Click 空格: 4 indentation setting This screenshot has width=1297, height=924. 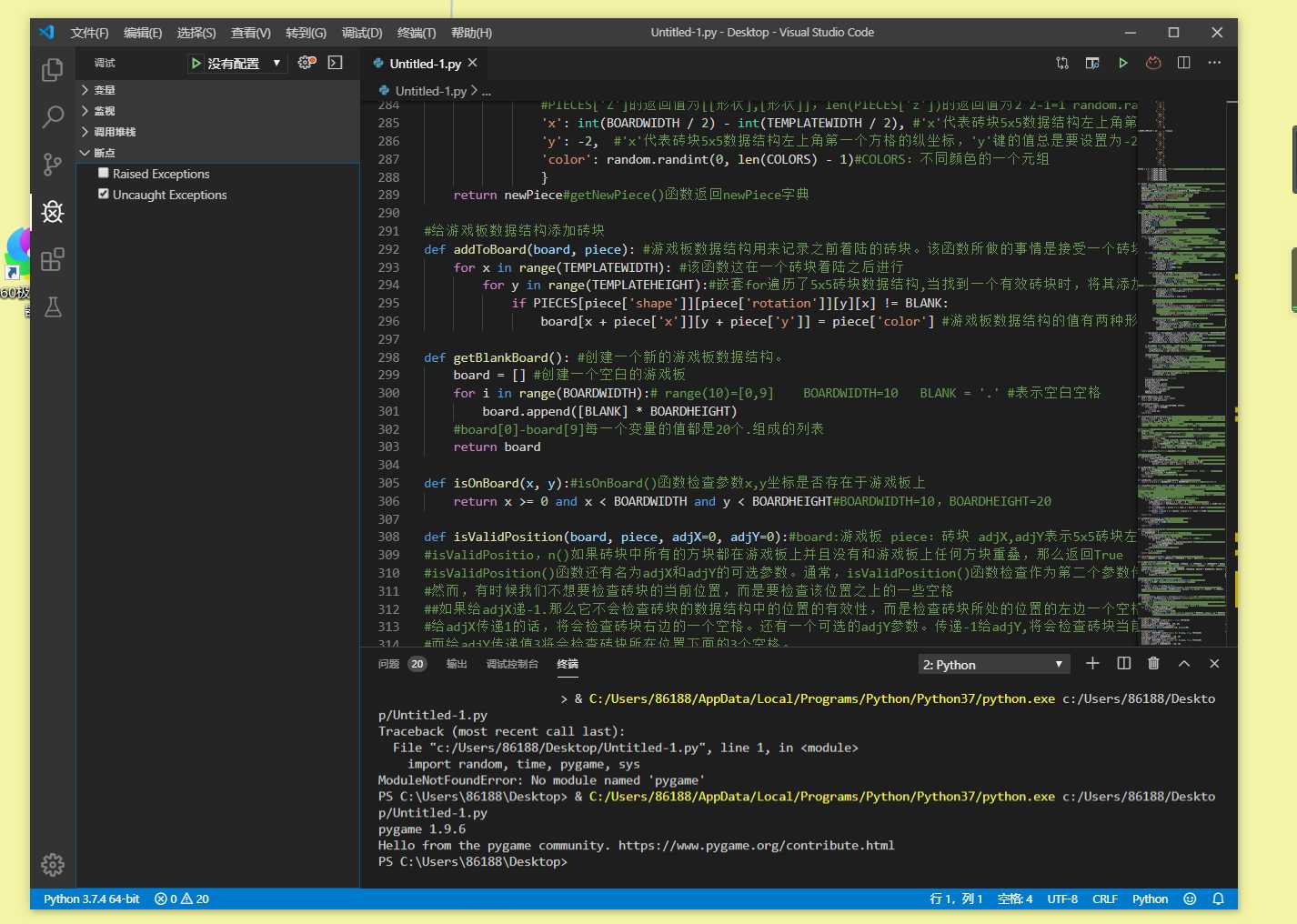pyautogui.click(x=1015, y=899)
